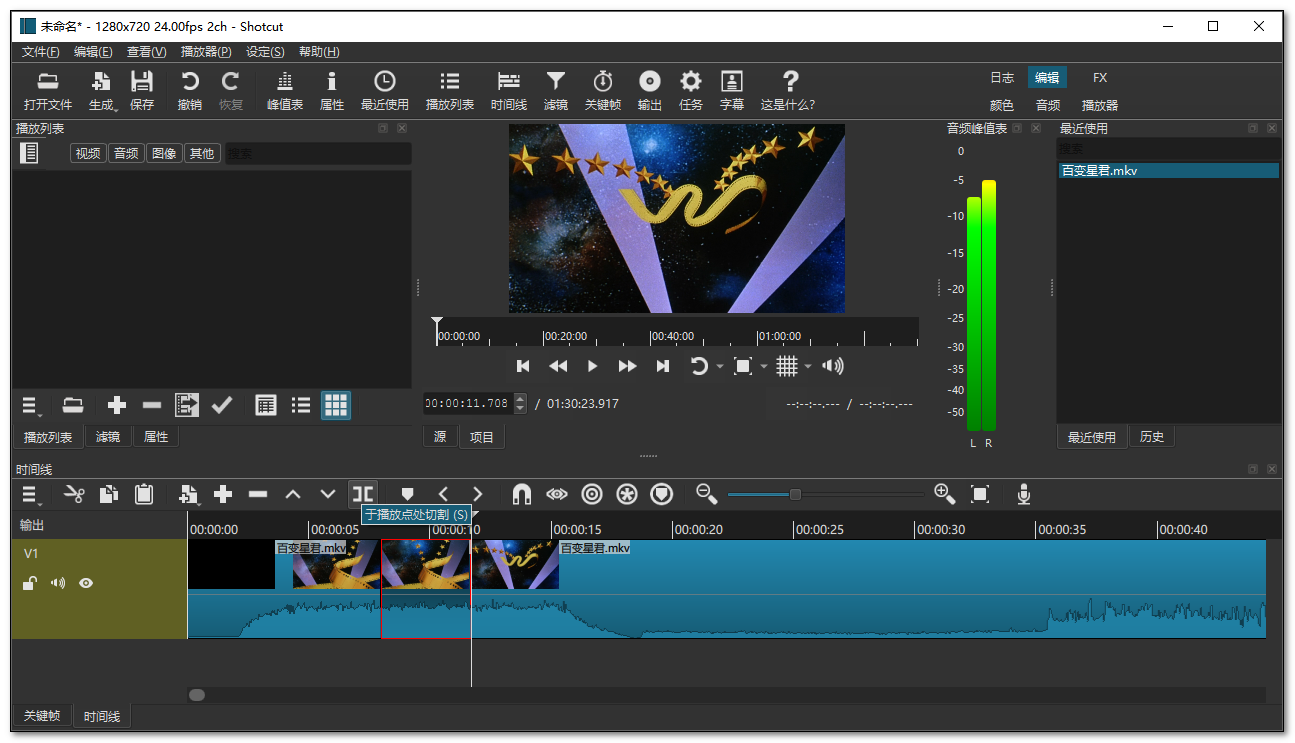Mute the V1 track speaker icon

tap(58, 583)
